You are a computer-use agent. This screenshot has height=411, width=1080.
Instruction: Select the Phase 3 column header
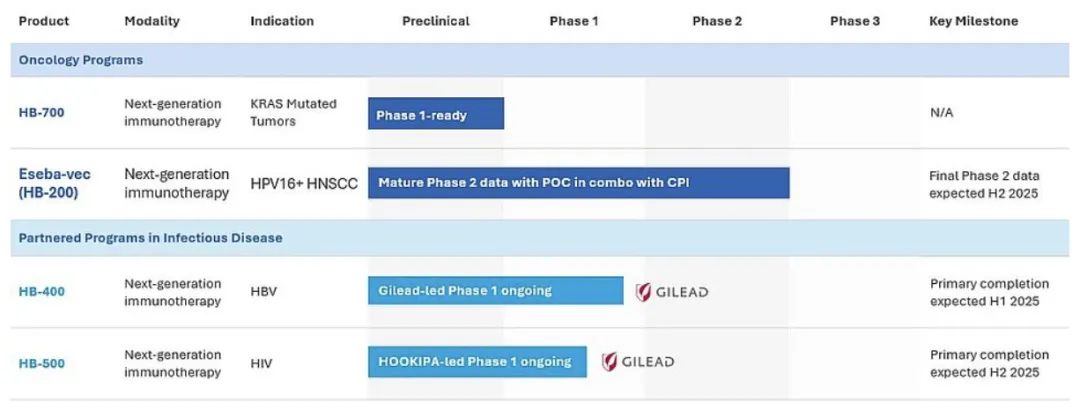pyautogui.click(x=855, y=21)
